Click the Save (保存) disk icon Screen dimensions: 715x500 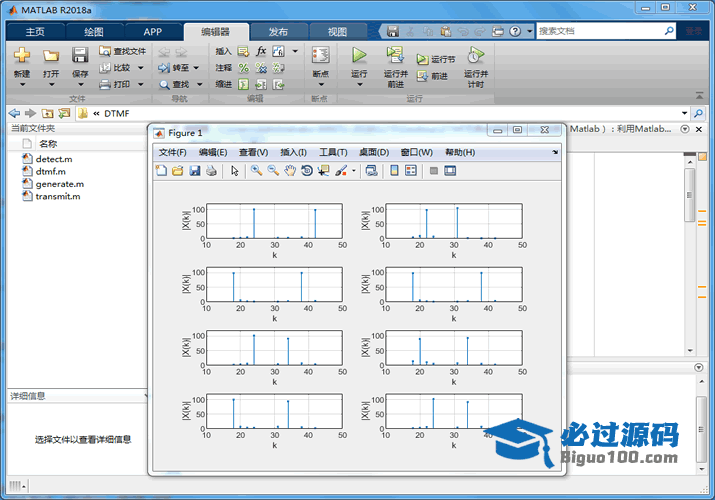[80, 55]
